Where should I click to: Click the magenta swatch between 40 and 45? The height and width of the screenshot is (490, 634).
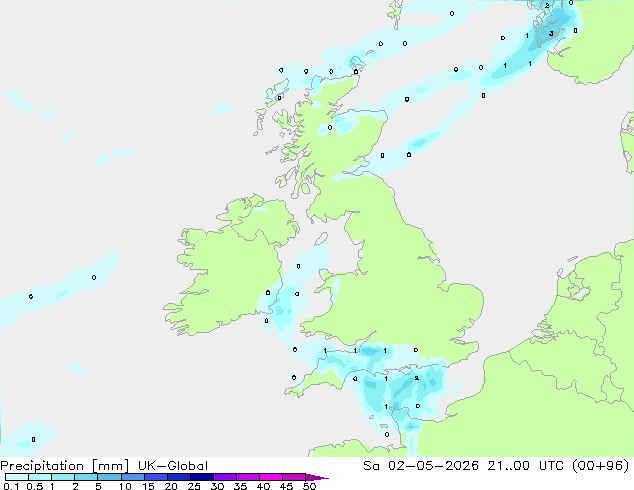click(x=271, y=477)
